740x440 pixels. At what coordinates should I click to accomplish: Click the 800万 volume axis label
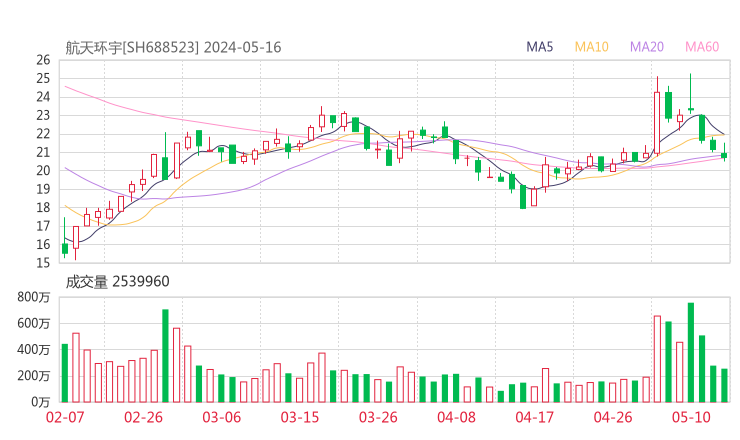point(34,297)
